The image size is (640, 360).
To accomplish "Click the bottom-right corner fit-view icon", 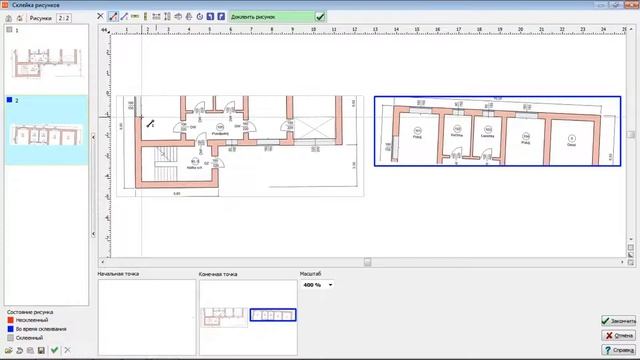I will click(x=631, y=262).
